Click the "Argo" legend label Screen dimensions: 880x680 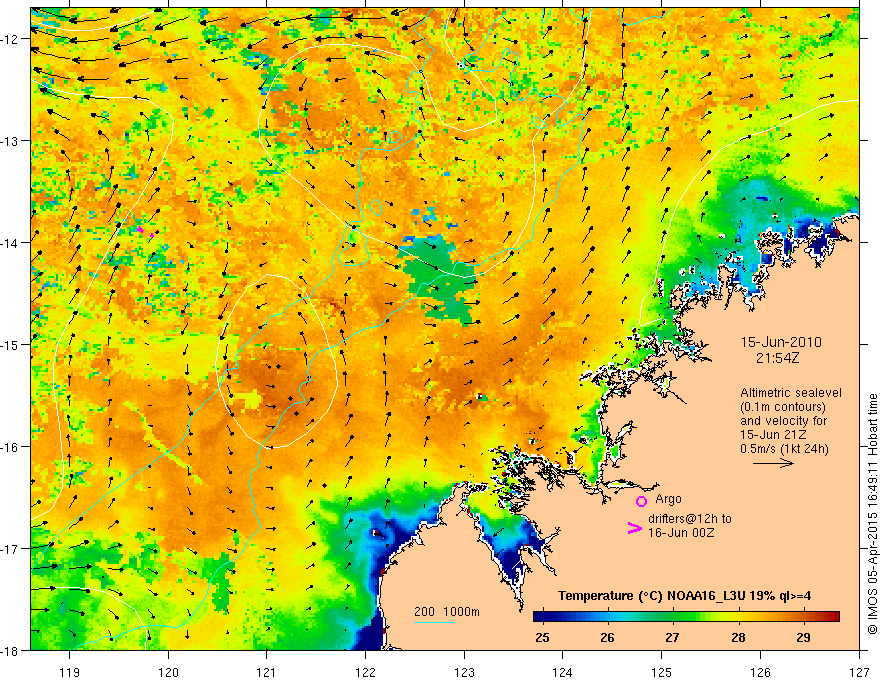pyautogui.click(x=668, y=499)
